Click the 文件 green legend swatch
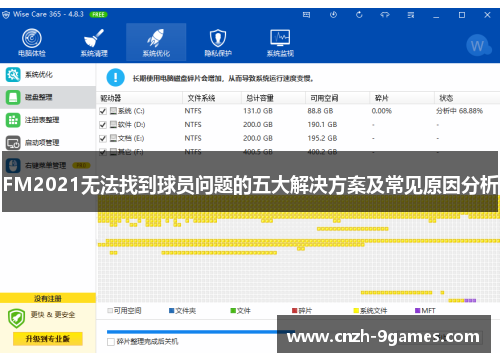The width and height of the screenshot is (500, 362). pos(233,311)
